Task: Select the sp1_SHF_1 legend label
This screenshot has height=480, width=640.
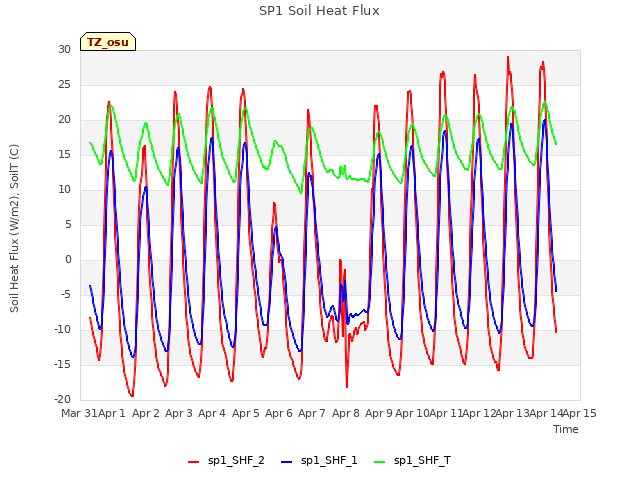Action: click(x=329, y=460)
